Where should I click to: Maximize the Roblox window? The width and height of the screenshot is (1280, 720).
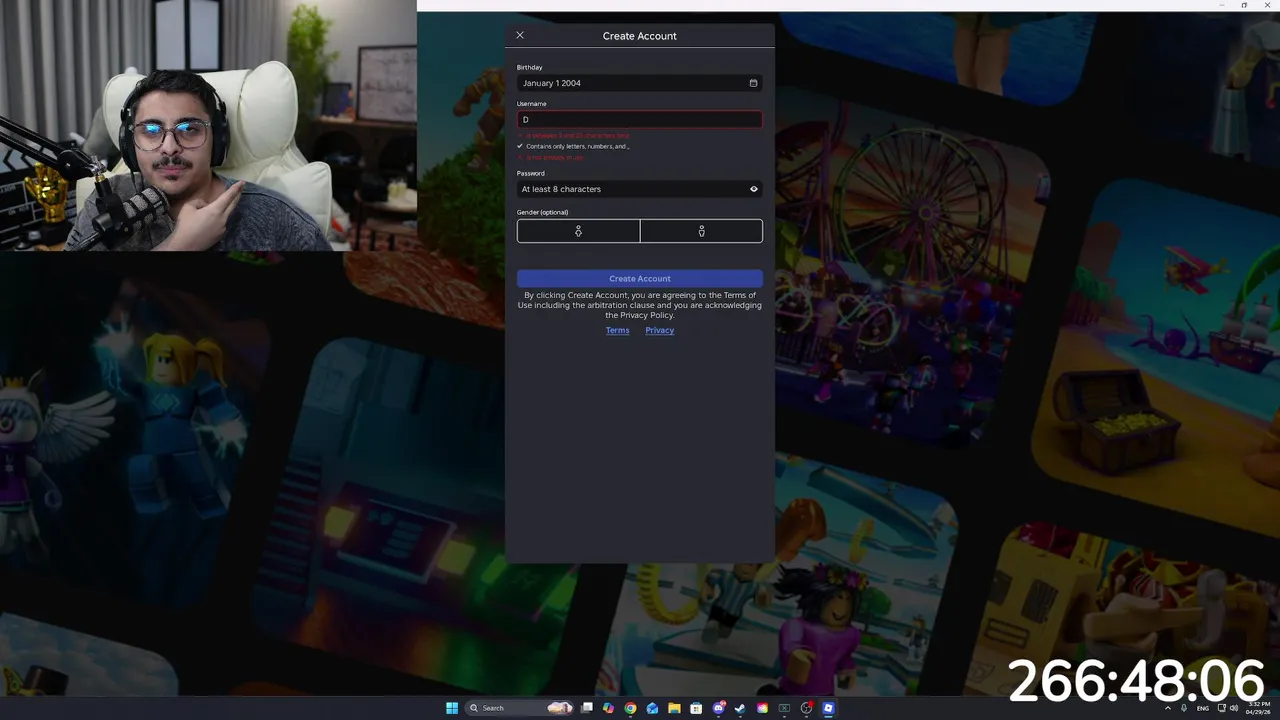coord(1244,5)
